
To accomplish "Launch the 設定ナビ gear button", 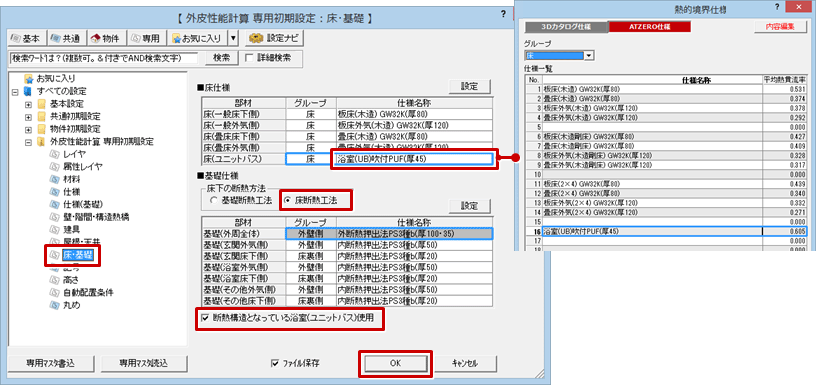I will click(x=274, y=38).
